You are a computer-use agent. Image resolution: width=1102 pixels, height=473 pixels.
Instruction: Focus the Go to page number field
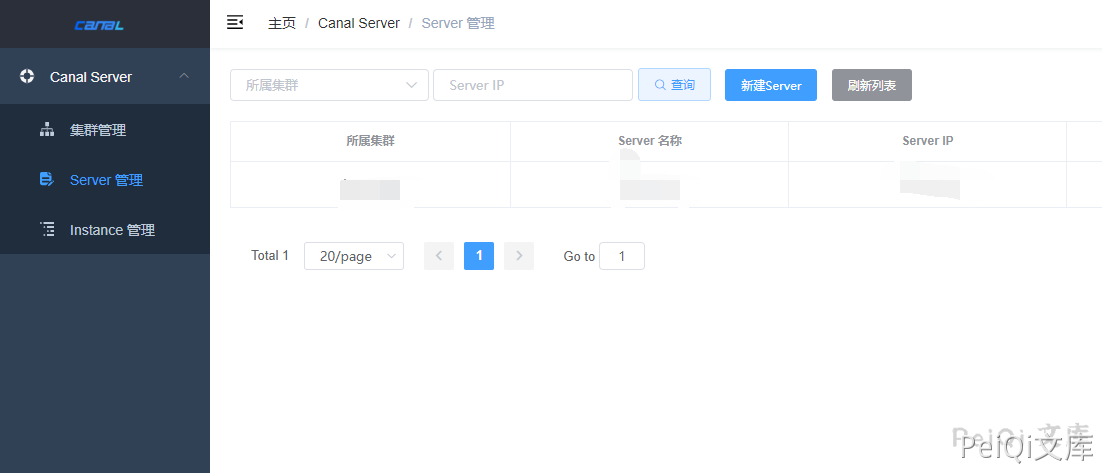point(622,256)
